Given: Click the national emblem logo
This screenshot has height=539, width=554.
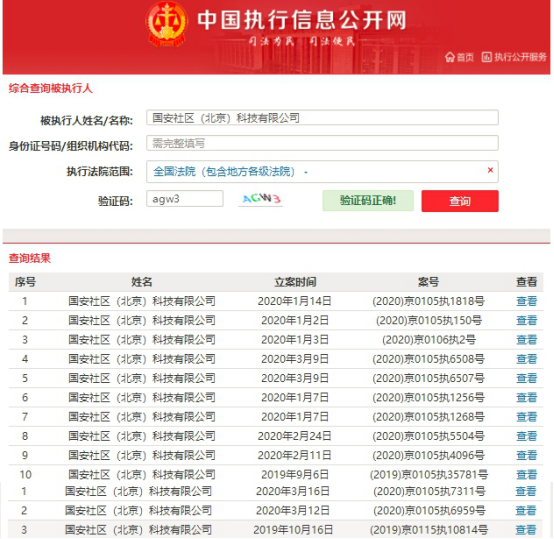Looking at the screenshot, I should pyautogui.click(x=166, y=24).
